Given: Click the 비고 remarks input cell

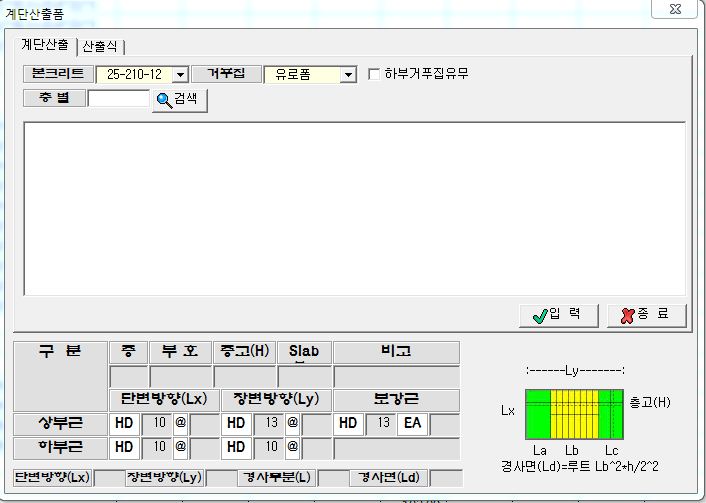Looking at the screenshot, I should (x=396, y=376).
